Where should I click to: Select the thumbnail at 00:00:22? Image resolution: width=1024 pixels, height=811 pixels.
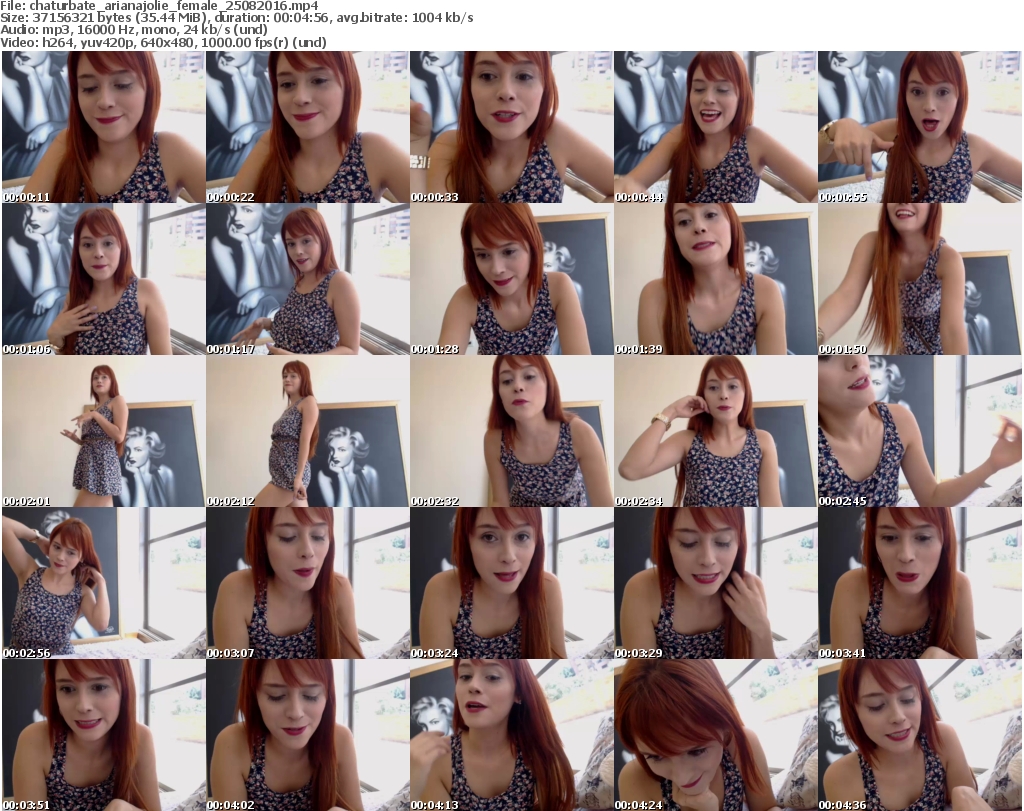point(308,127)
